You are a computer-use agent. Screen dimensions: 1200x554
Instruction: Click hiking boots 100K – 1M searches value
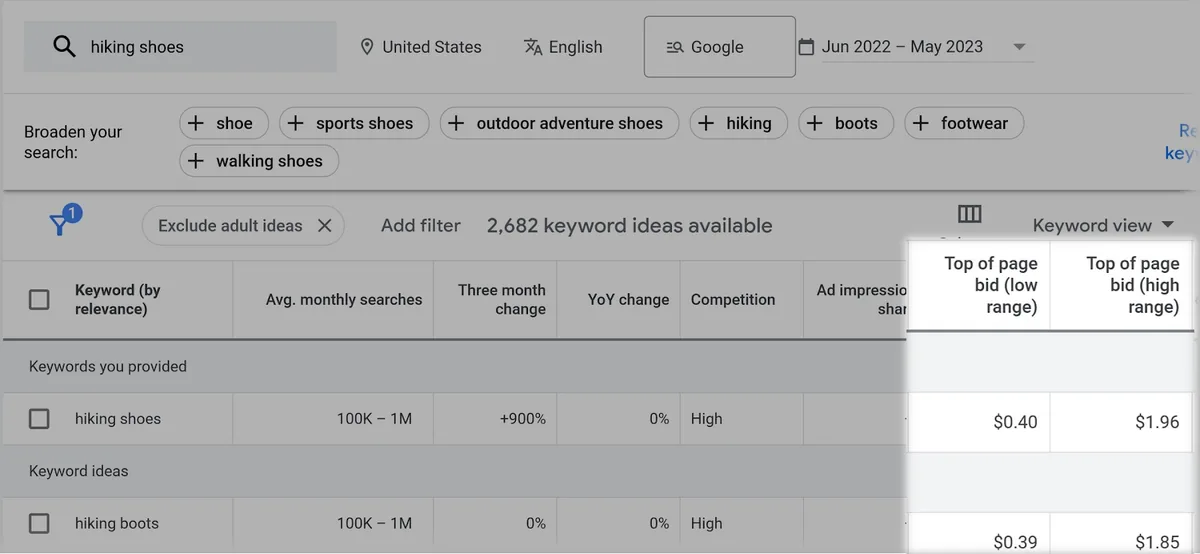374,523
